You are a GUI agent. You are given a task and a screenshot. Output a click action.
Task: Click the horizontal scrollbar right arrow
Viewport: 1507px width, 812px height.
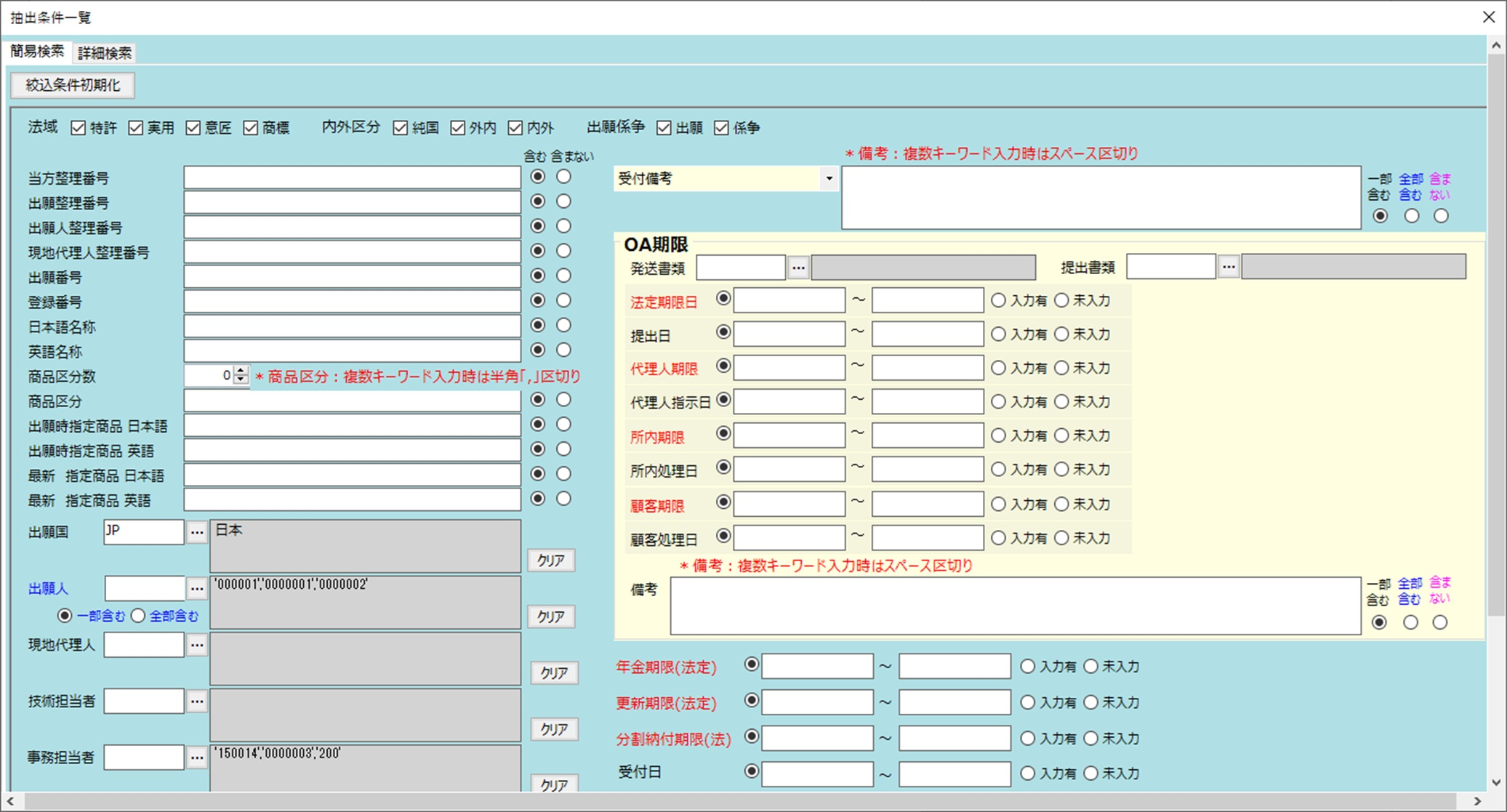(x=1477, y=801)
